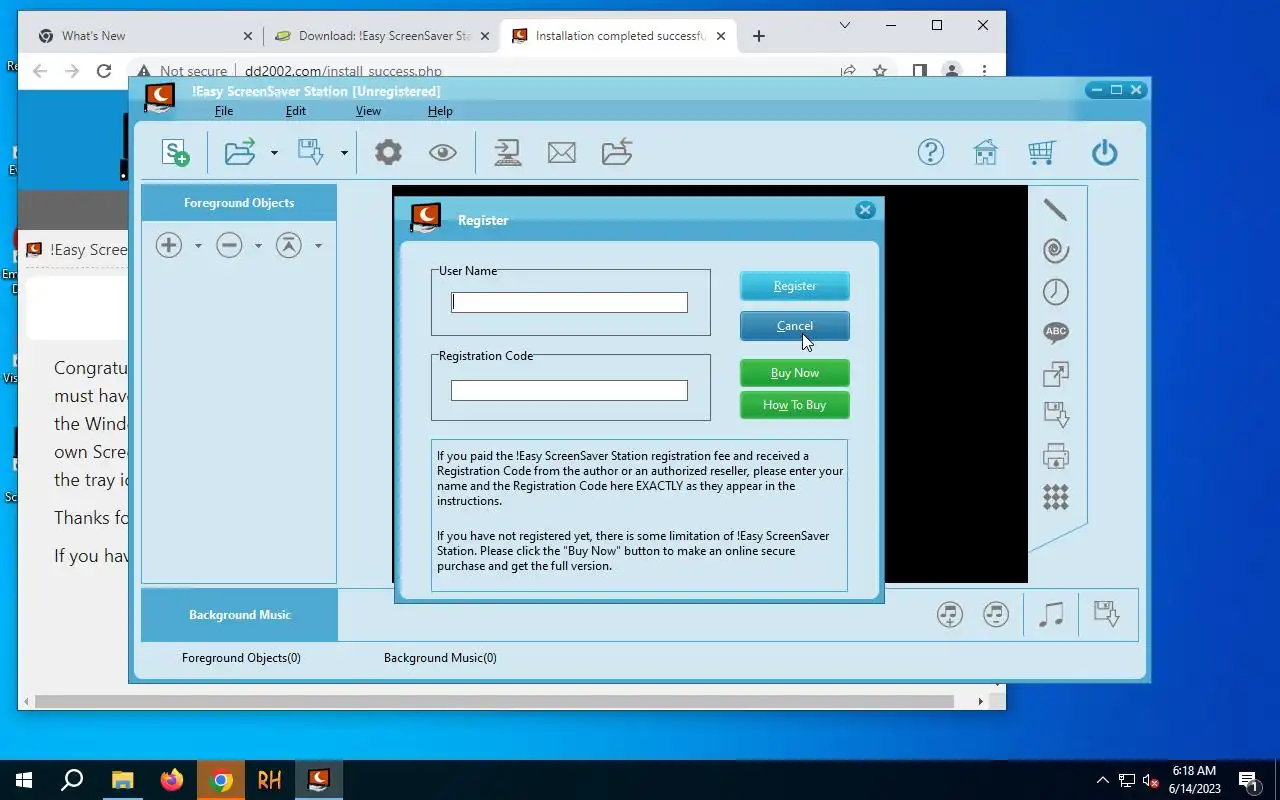Click the notification center icon
Screen dimensions: 1280x800
[1248, 780]
